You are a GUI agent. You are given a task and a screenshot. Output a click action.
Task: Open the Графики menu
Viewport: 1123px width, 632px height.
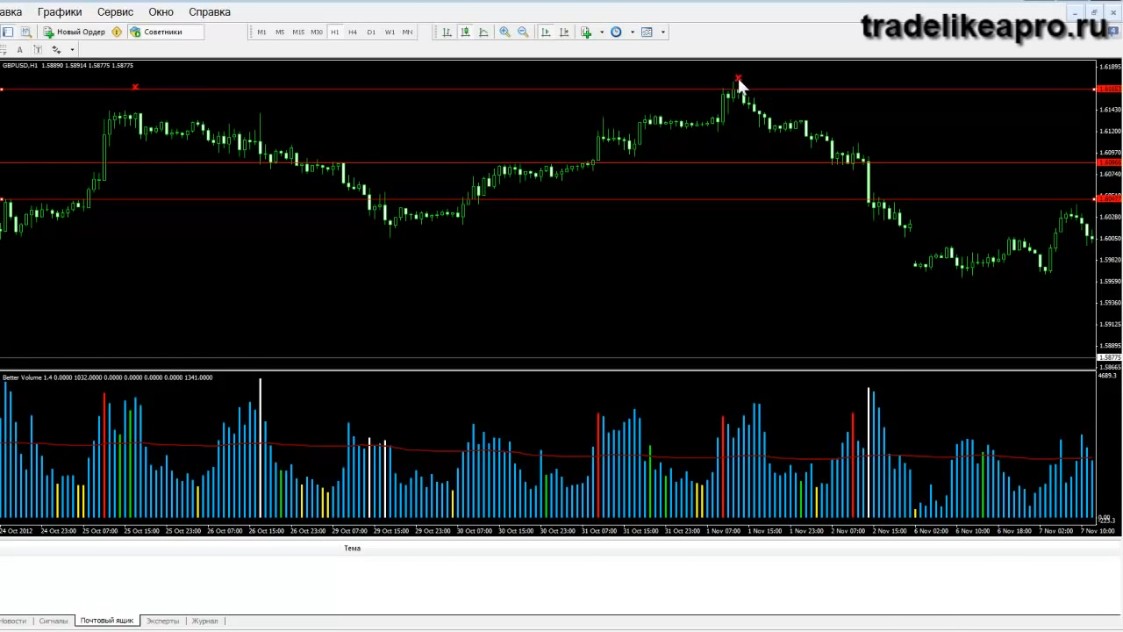point(59,12)
